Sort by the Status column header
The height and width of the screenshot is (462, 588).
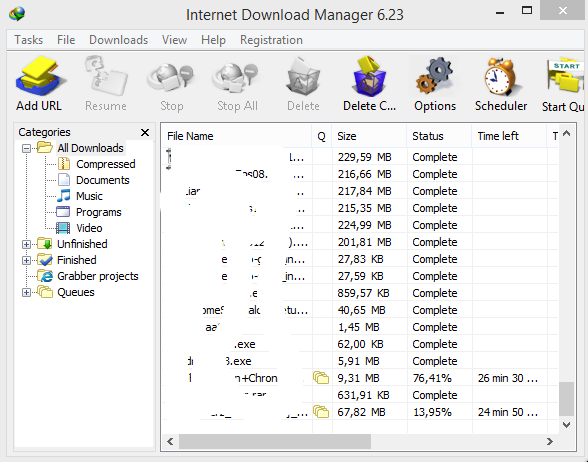(439, 136)
